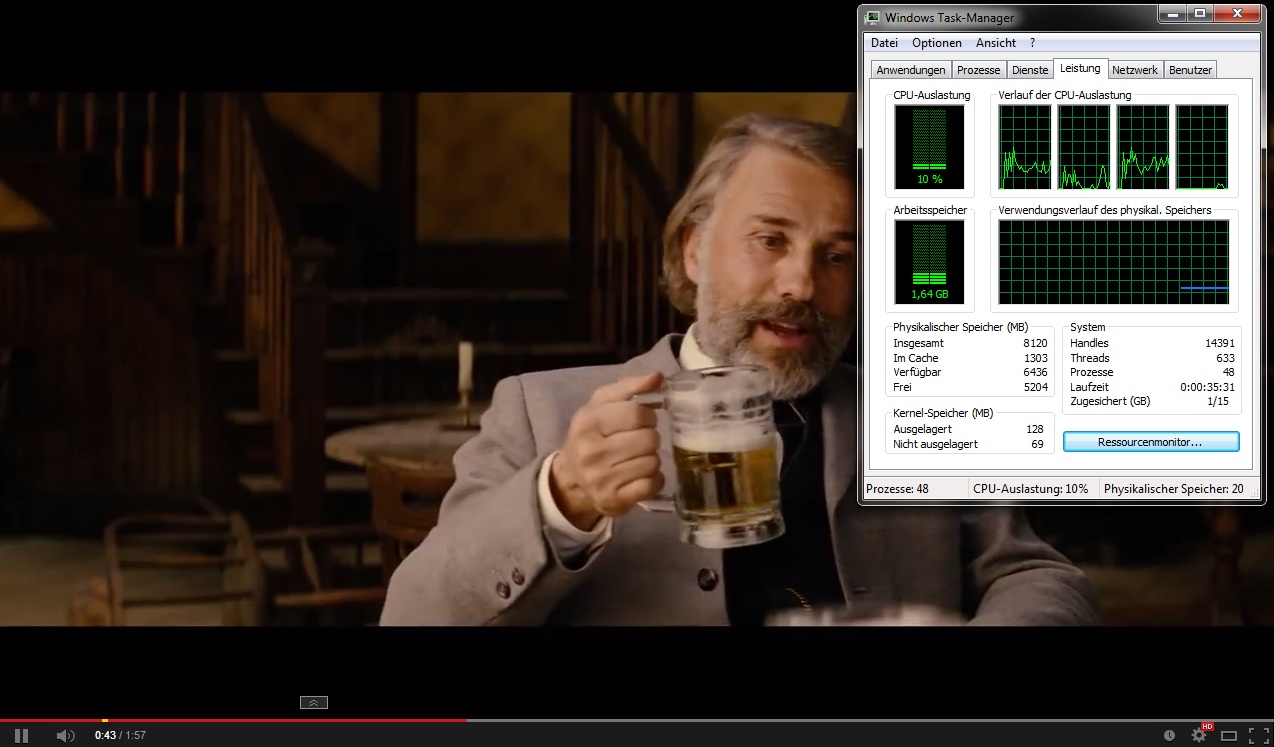Click the Arbeitsspeicher 1,64 GB gauge
This screenshot has height=747, width=1274.
tap(930, 263)
